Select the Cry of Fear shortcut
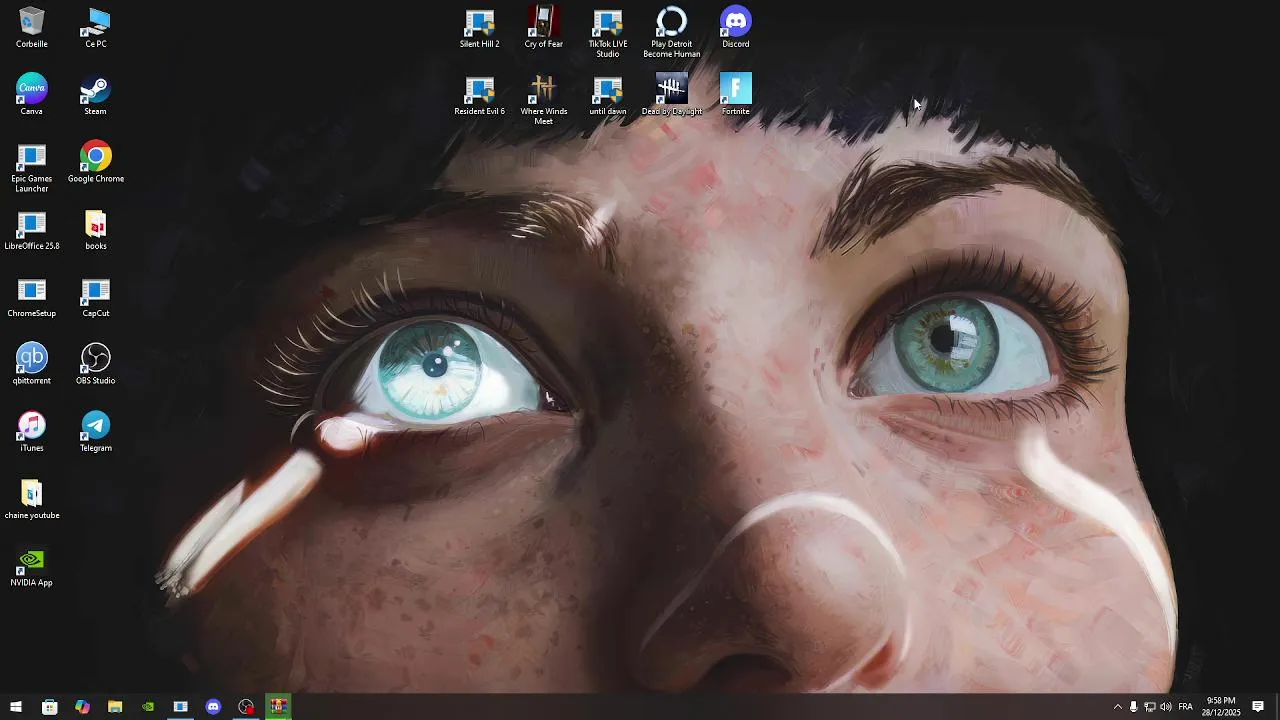The image size is (1280, 720). point(543,28)
